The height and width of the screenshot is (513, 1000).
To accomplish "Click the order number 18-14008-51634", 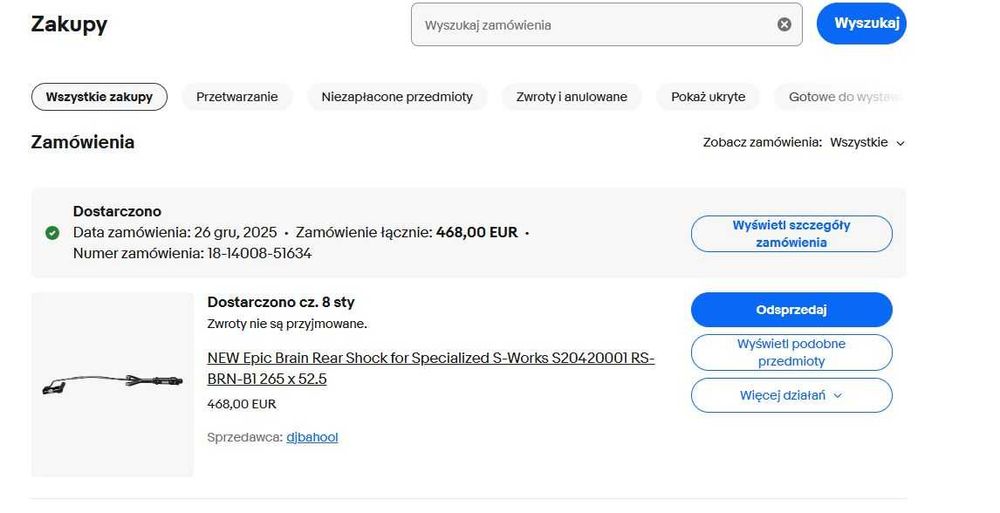I will coord(258,253).
